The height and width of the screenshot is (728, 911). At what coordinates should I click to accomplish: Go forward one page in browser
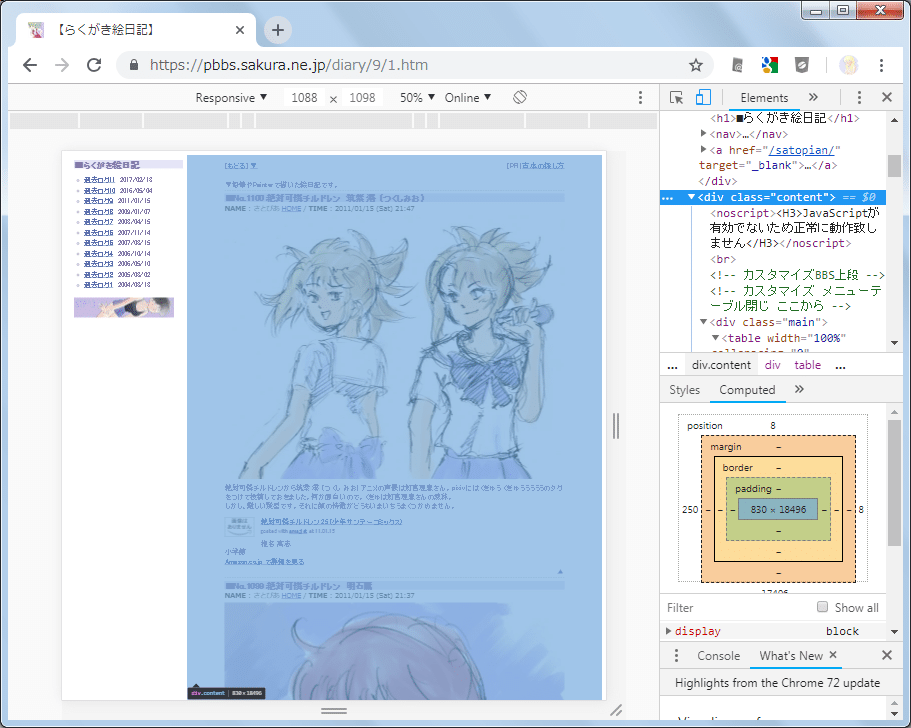tap(62, 65)
